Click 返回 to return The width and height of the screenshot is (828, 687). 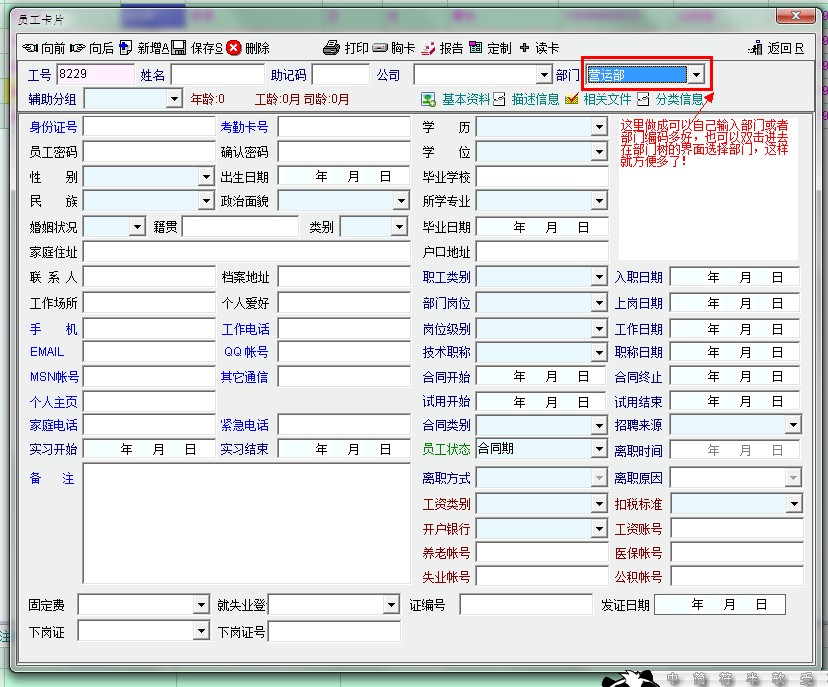[776, 48]
